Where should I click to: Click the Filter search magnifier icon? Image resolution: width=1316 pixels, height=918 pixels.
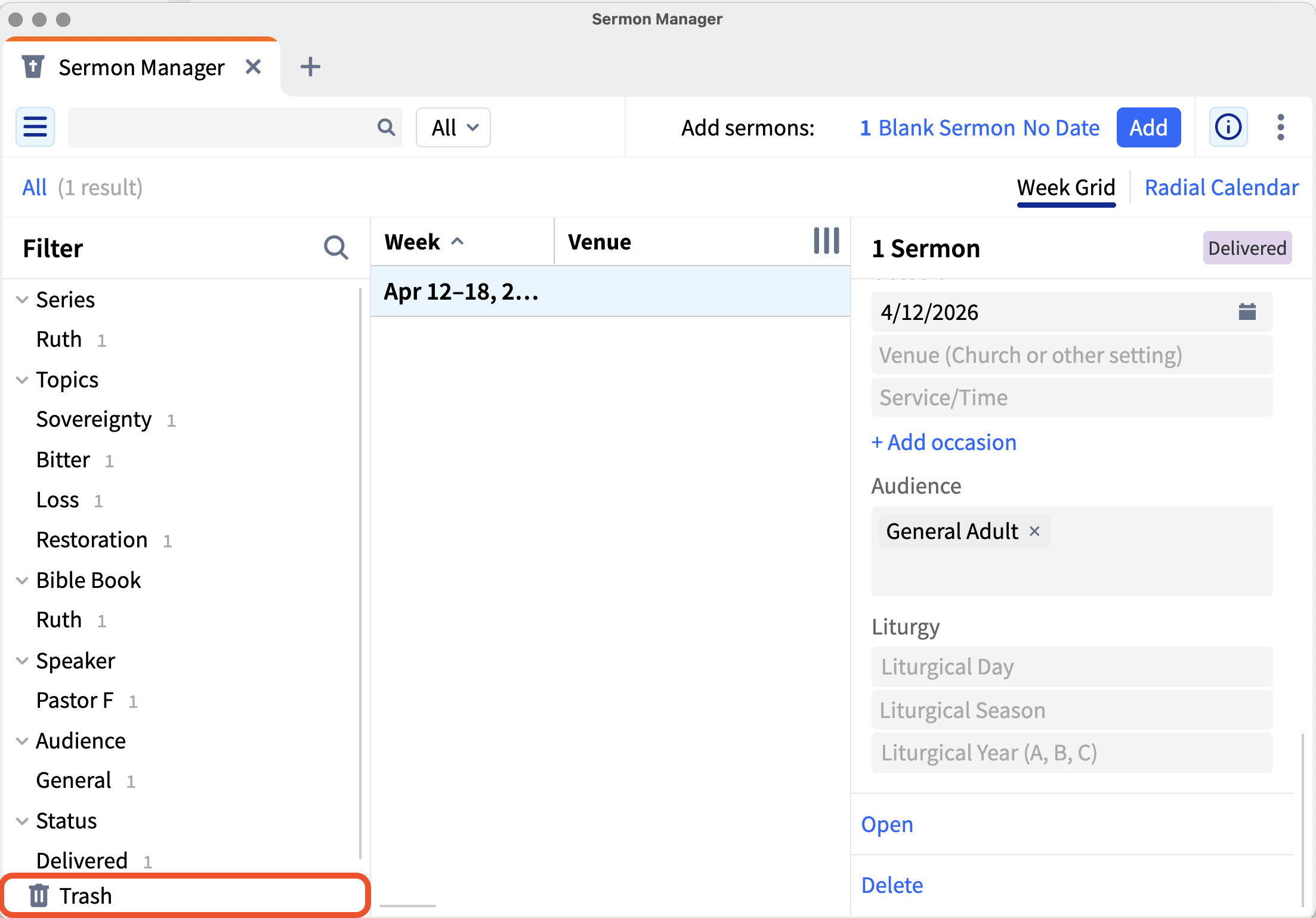coord(336,248)
